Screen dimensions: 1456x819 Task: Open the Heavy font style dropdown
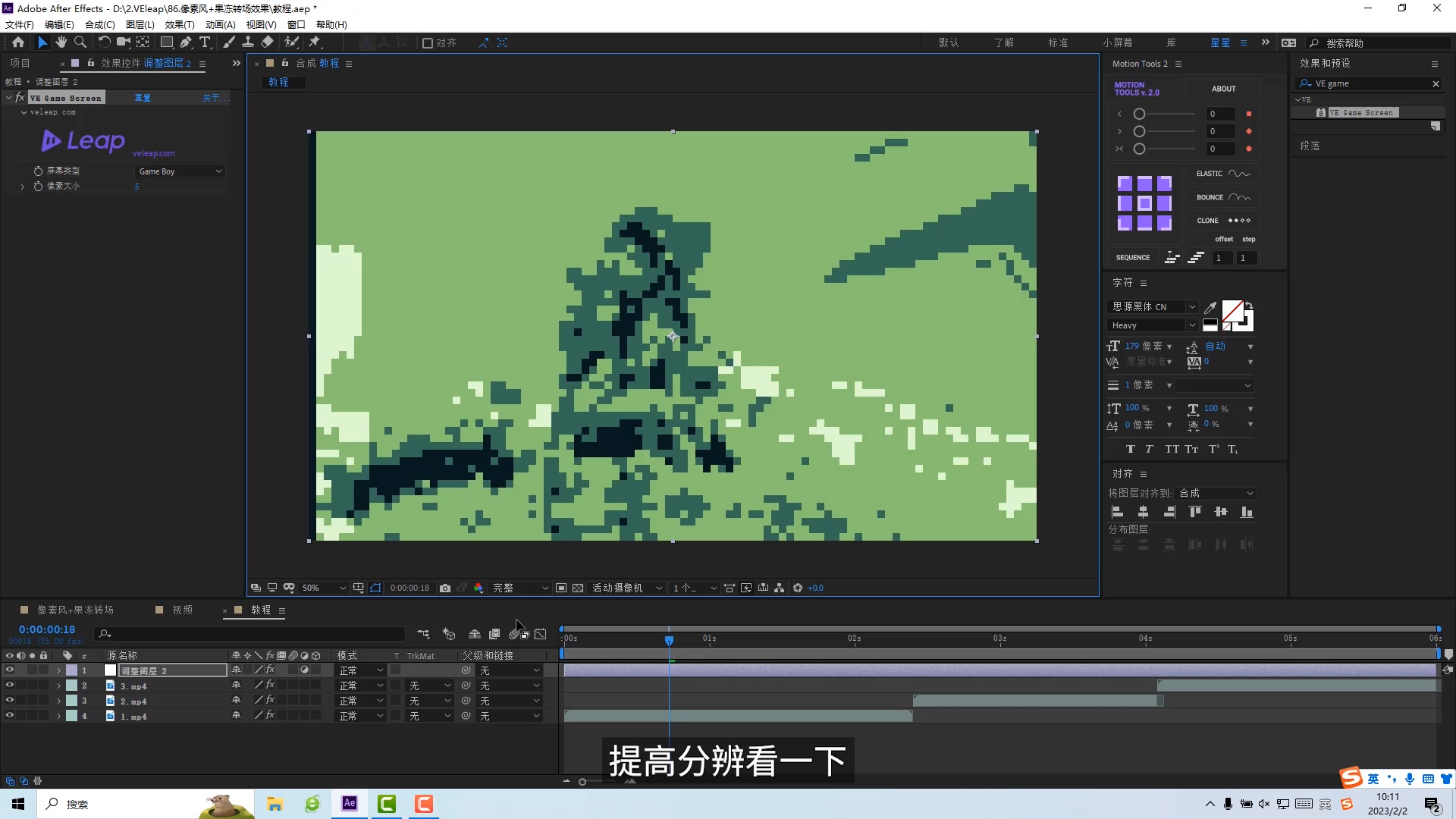click(x=1153, y=325)
